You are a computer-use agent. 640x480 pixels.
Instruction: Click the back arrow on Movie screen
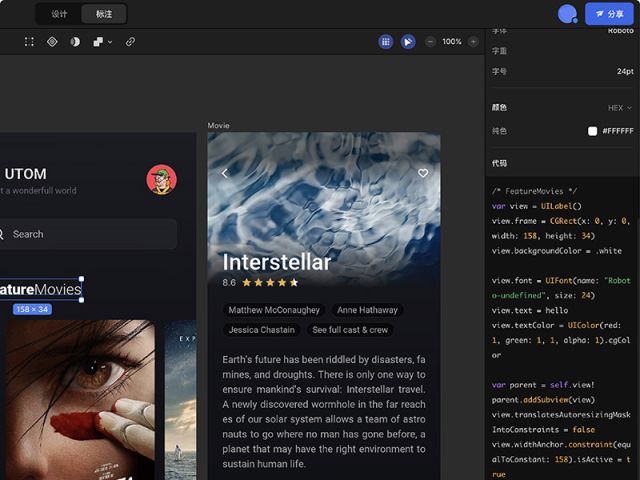pyautogui.click(x=224, y=173)
